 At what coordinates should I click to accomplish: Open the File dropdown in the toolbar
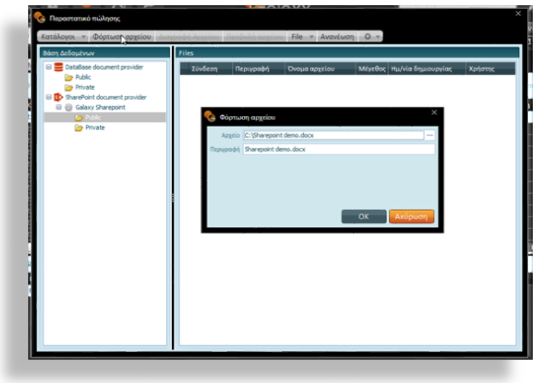(x=302, y=37)
